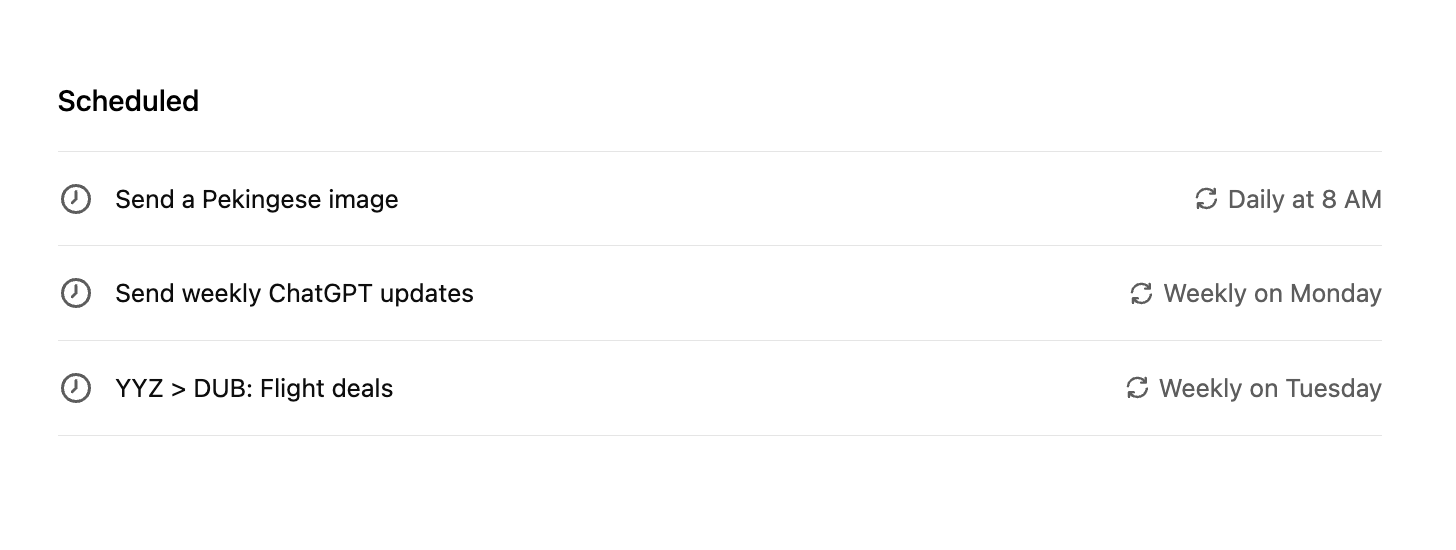Click the clock icon beside Send a Pekingese image

(x=76, y=199)
